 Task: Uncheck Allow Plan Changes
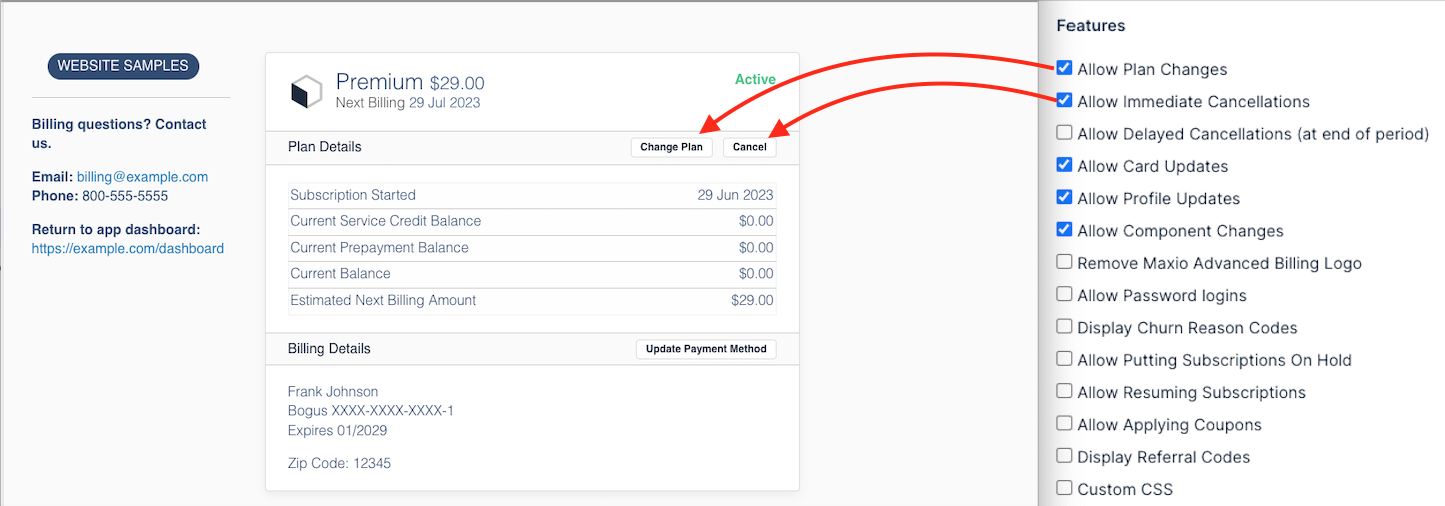[1065, 68]
